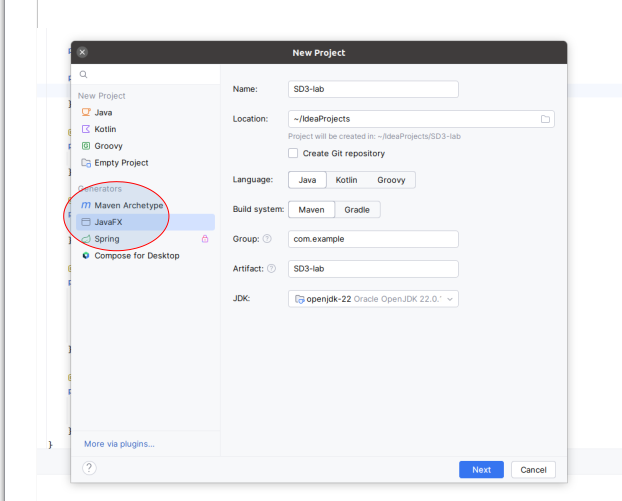Click the Kotlin logo icon
622x501 pixels.
86,129
